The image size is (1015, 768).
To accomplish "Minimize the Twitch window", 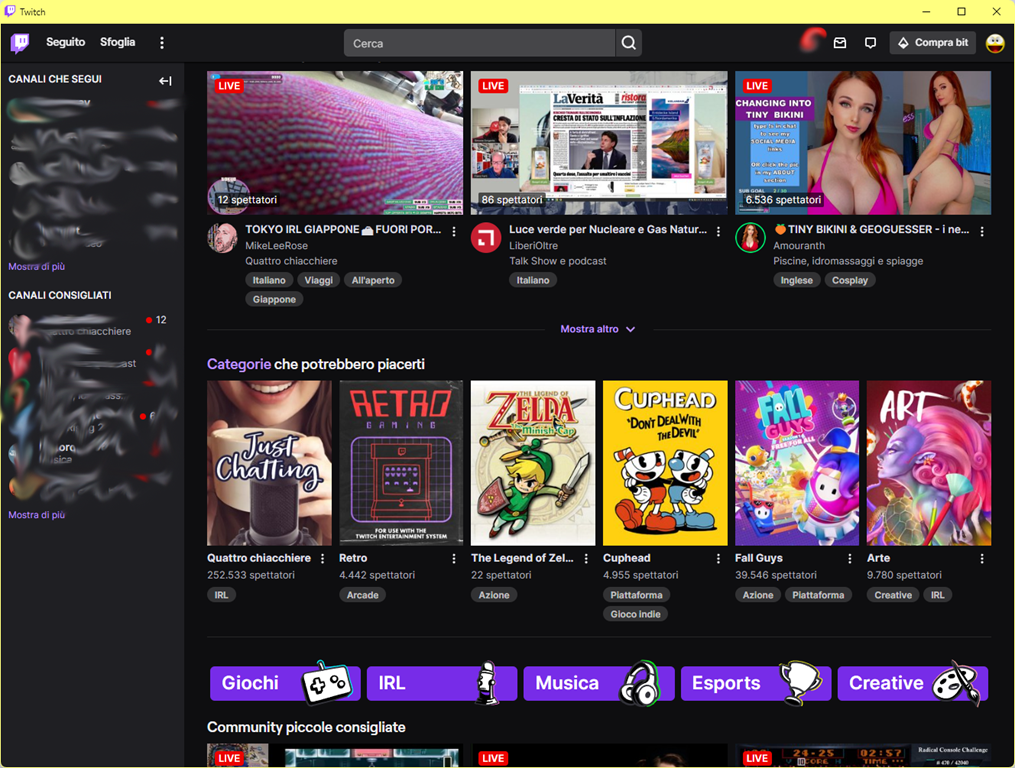I will coord(926,12).
